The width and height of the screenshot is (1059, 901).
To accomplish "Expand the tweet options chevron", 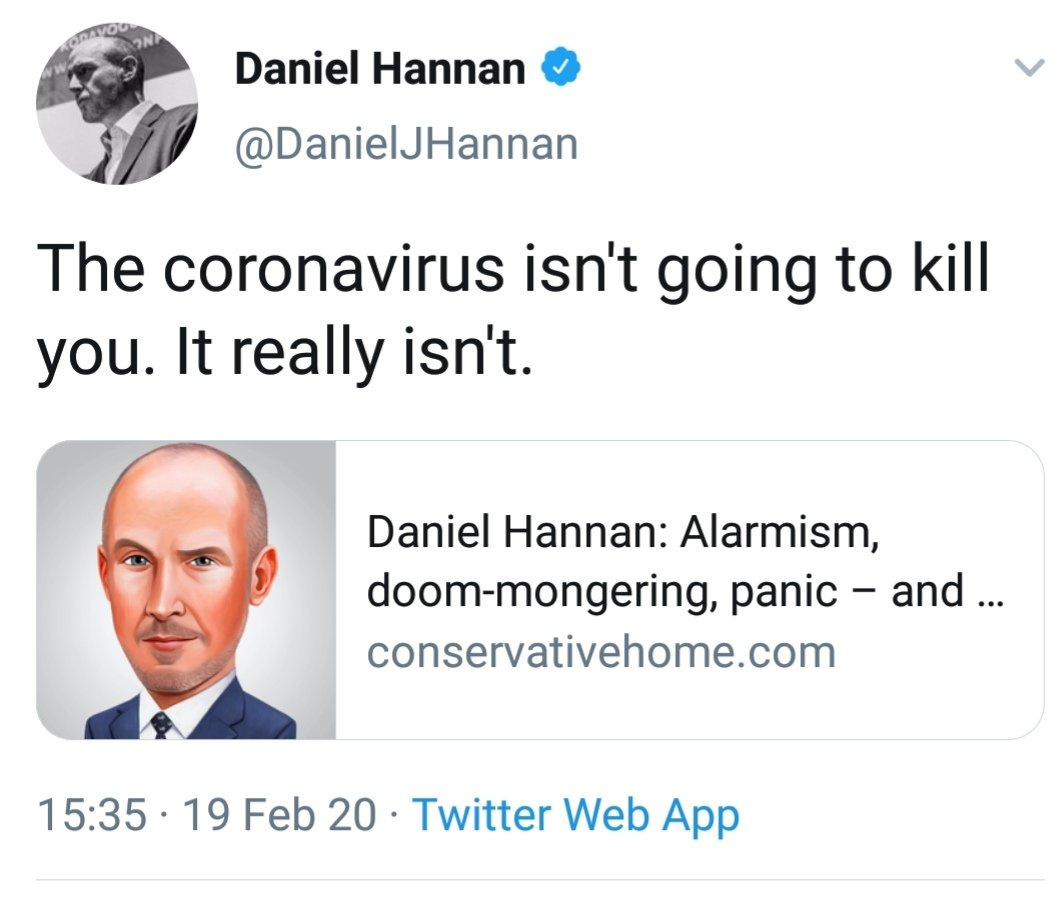I will point(1025,69).
